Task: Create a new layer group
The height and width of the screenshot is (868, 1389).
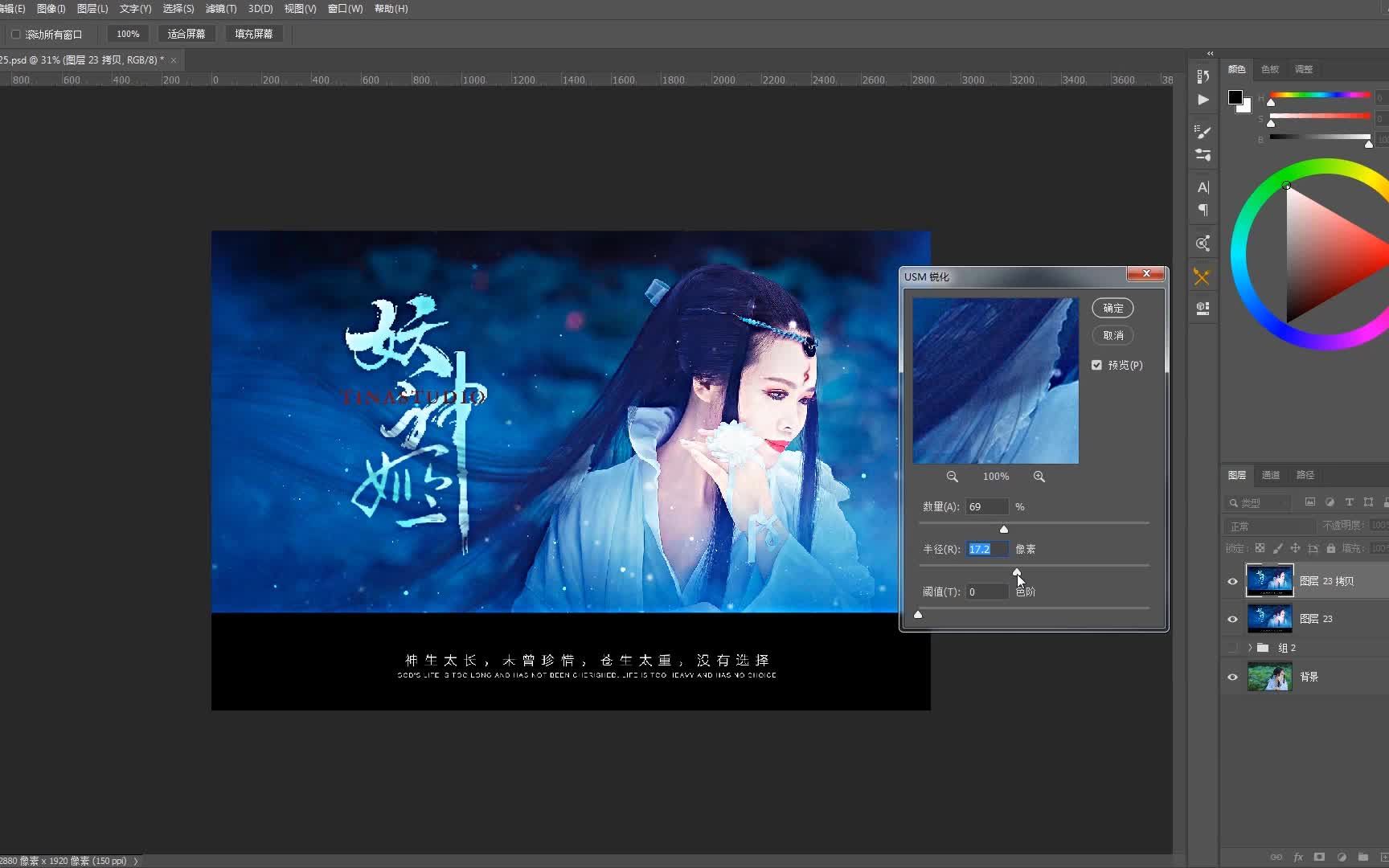Action: click(1362, 857)
